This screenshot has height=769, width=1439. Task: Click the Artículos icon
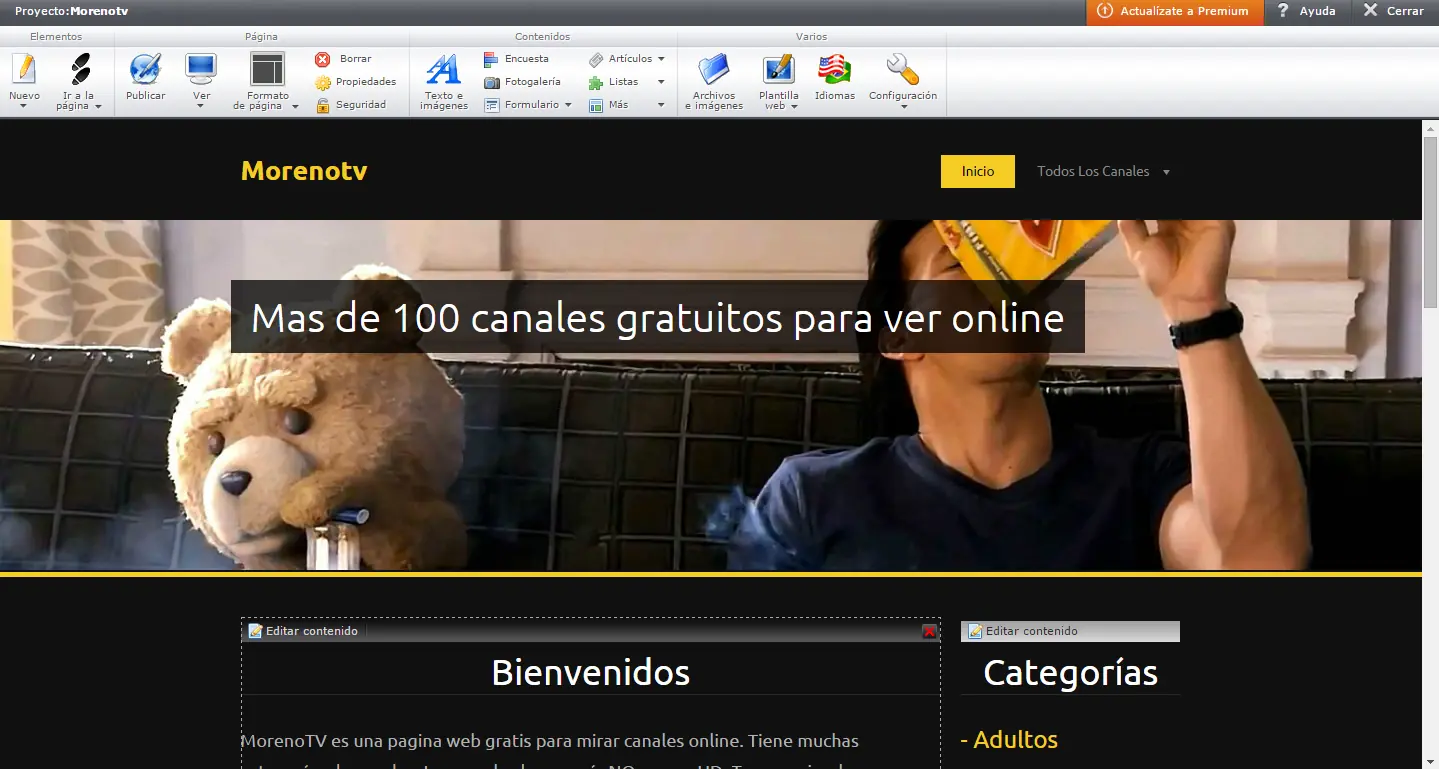596,59
